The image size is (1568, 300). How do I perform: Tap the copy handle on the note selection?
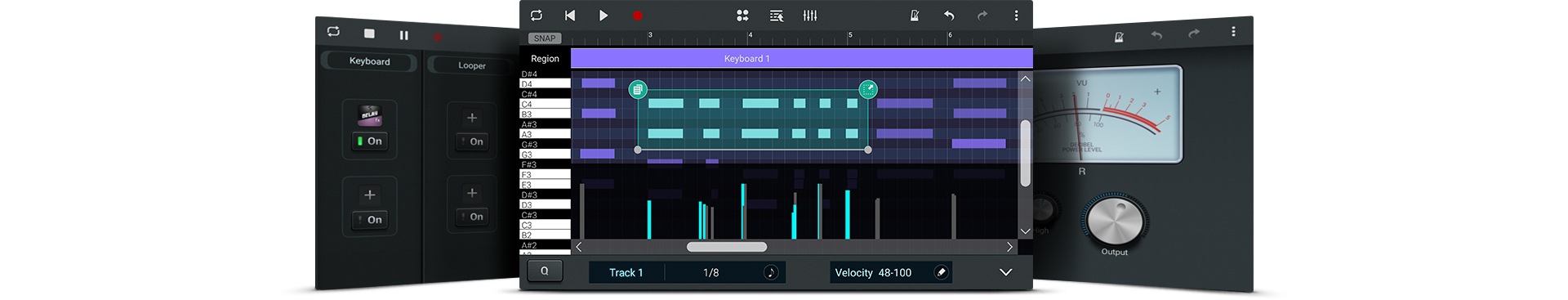[x=638, y=89]
